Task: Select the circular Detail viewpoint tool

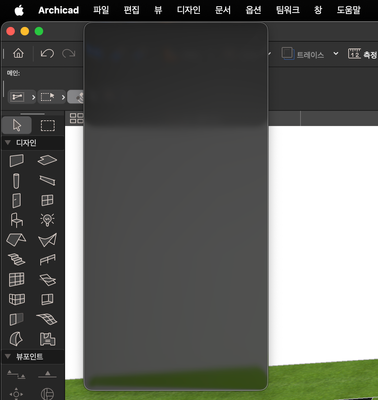Action: (x=47, y=394)
